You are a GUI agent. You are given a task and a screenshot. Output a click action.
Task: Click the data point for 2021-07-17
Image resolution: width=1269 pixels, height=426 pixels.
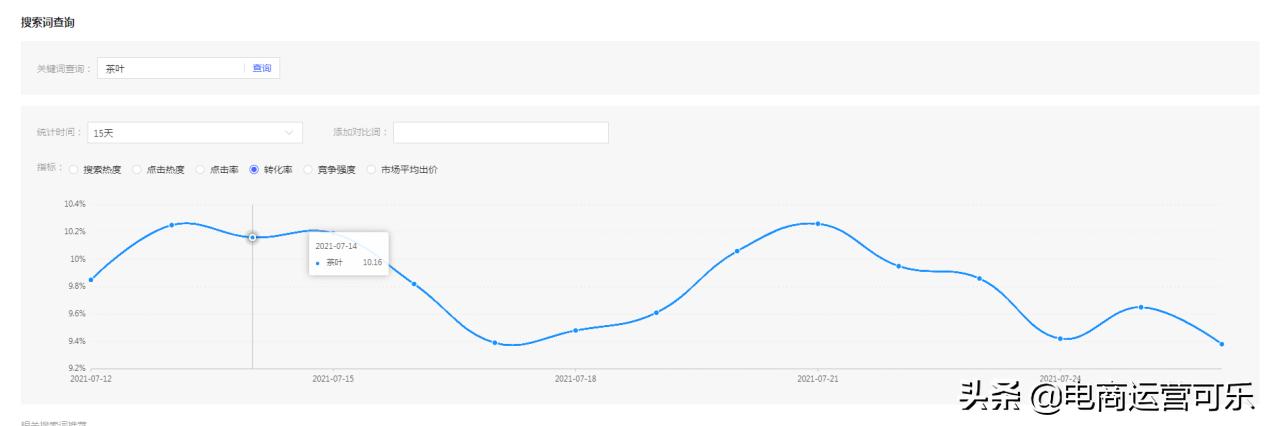(495, 343)
